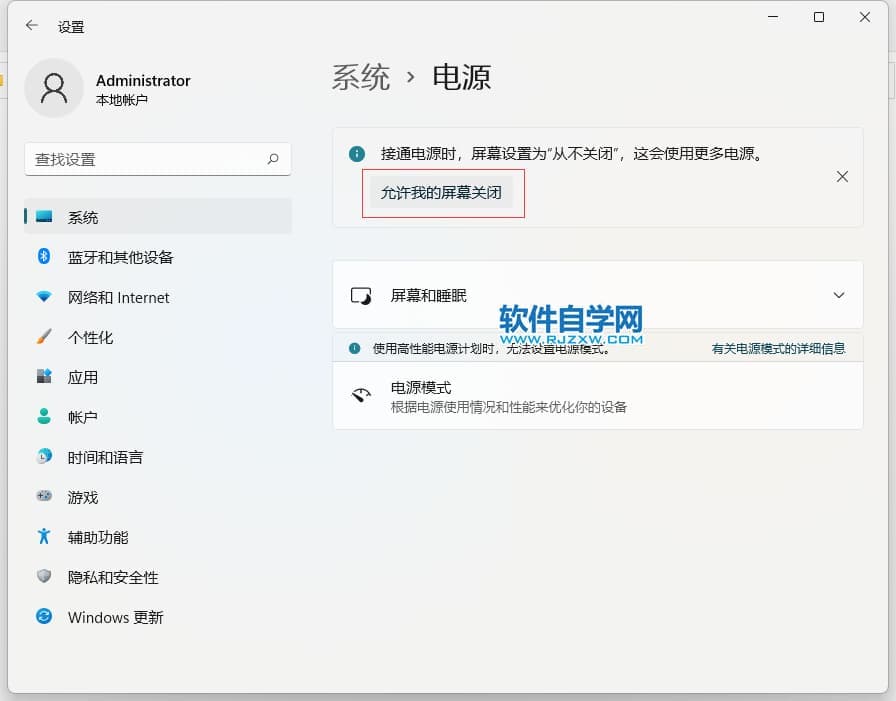
Task: Go to 帐户 settings page
Action: 83,417
